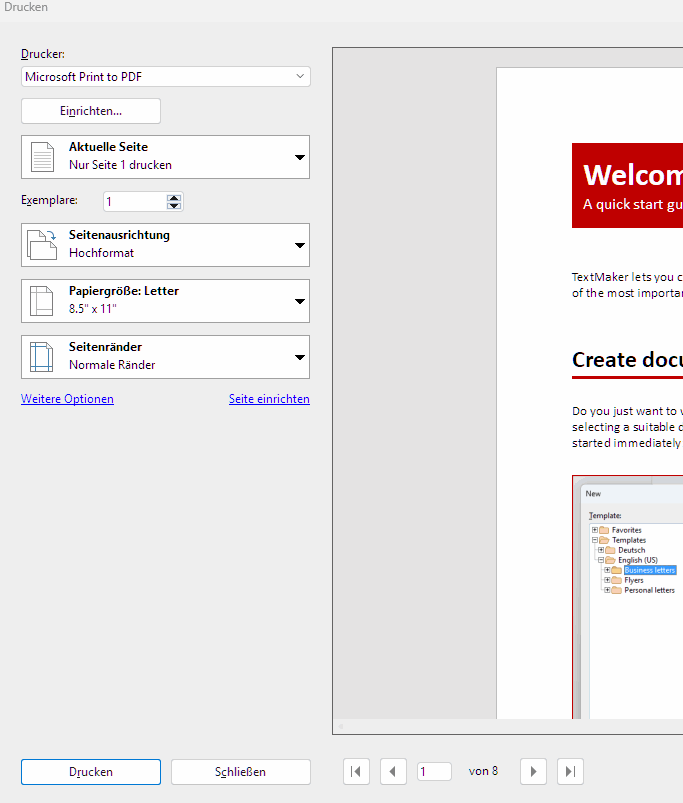Go to last preview page
This screenshot has height=803, width=683.
coord(570,771)
